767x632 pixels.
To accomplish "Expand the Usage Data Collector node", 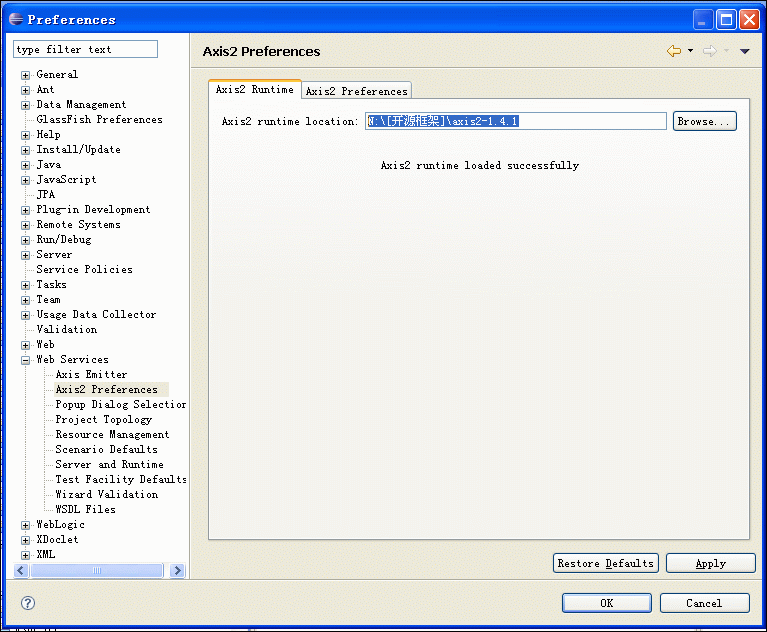I will (x=25, y=316).
